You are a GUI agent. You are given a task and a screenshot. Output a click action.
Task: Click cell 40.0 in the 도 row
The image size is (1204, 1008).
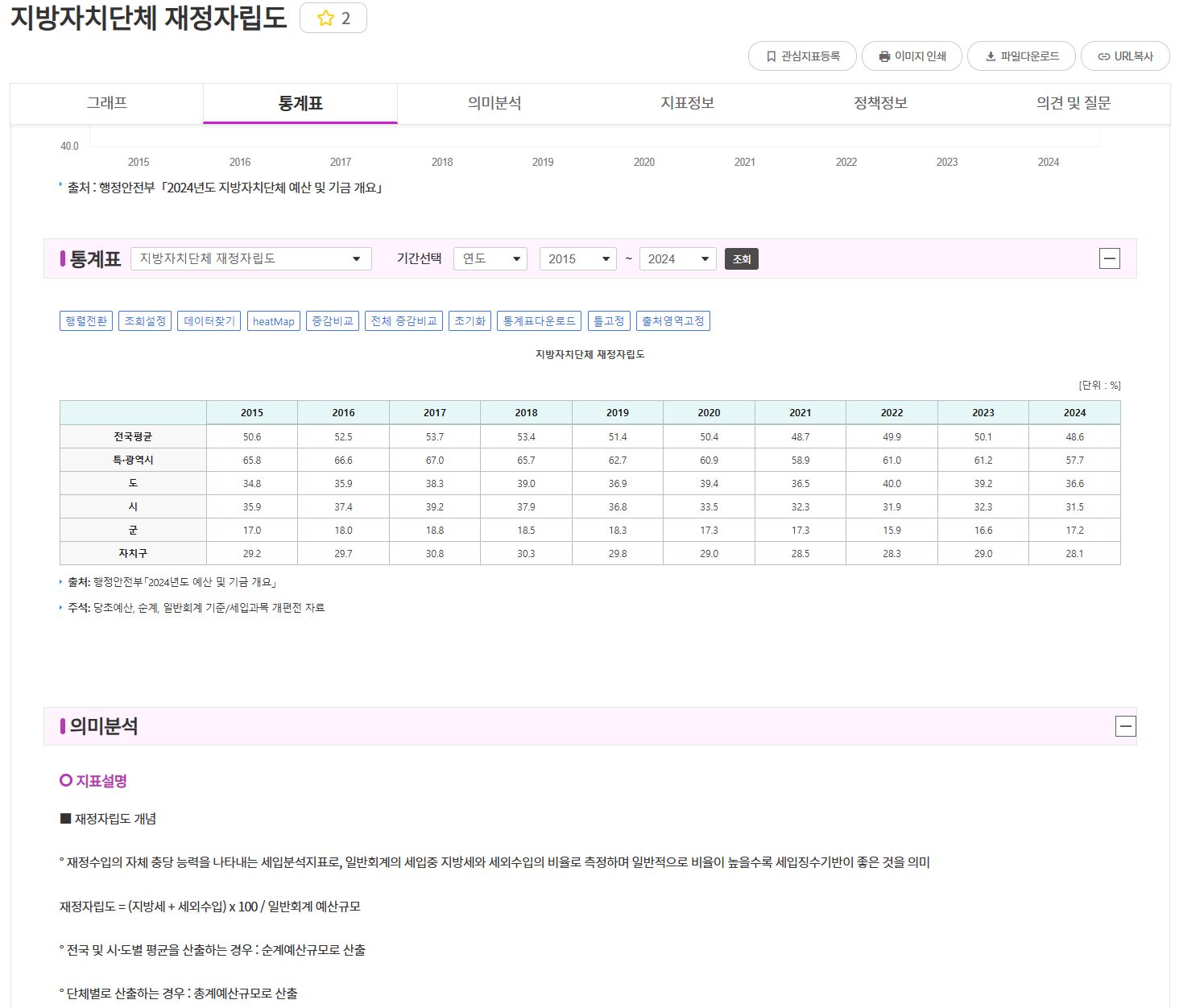(x=892, y=483)
